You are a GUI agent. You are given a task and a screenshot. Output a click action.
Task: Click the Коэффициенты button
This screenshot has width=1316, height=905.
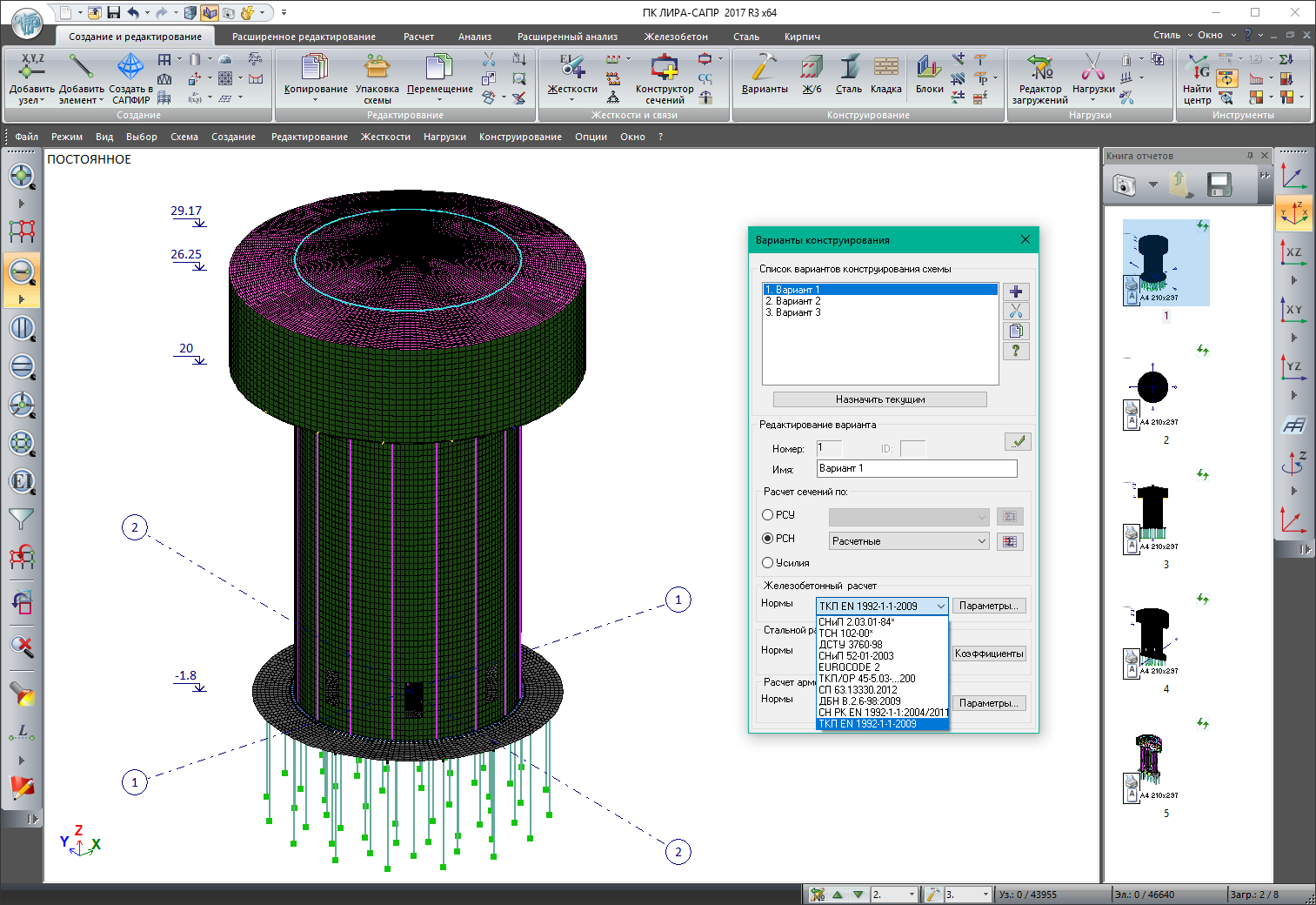pyautogui.click(x=989, y=654)
